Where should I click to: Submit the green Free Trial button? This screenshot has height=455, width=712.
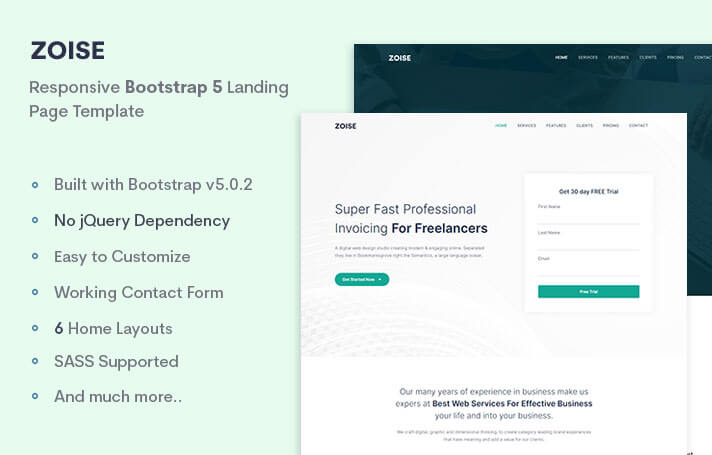tap(588, 292)
